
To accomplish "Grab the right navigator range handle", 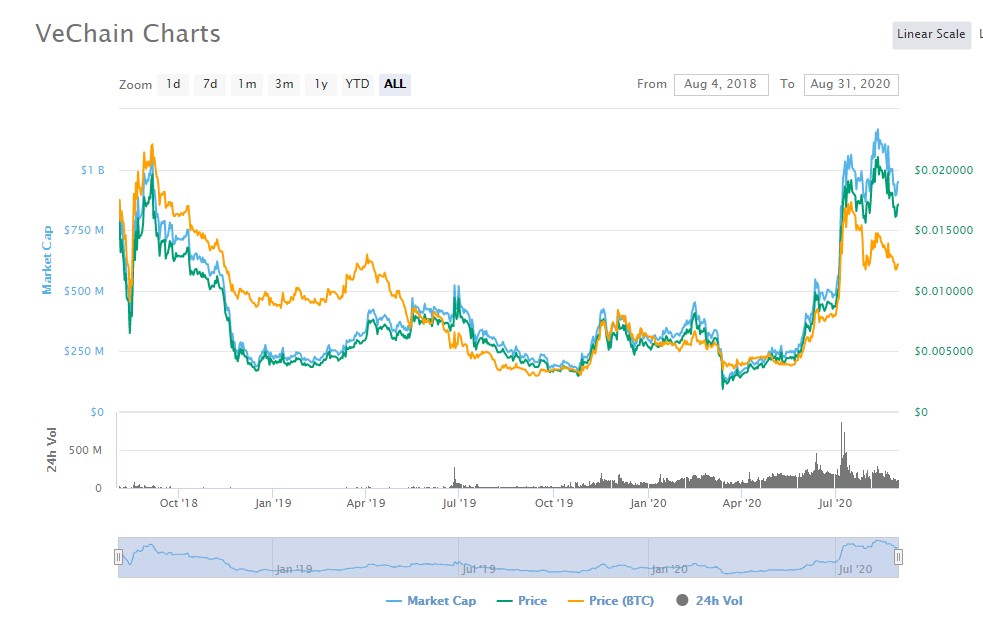I will click(x=898, y=557).
